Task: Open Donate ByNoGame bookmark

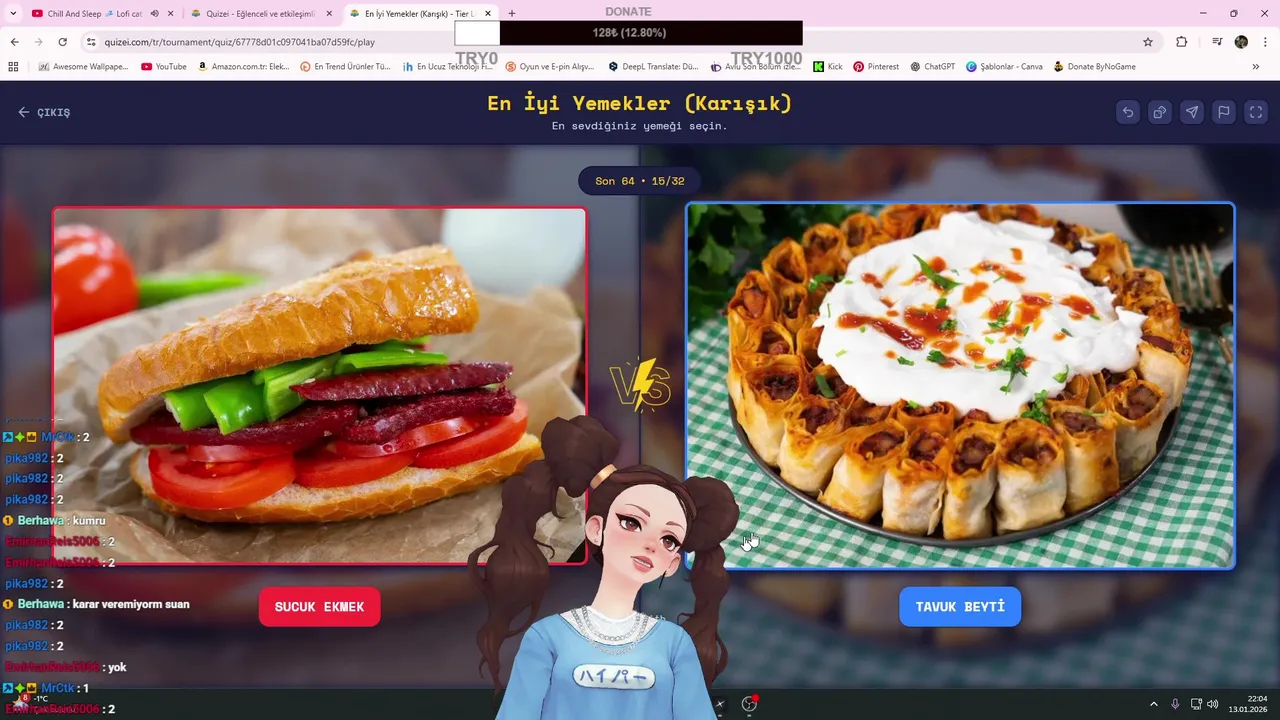Action: (1094, 67)
